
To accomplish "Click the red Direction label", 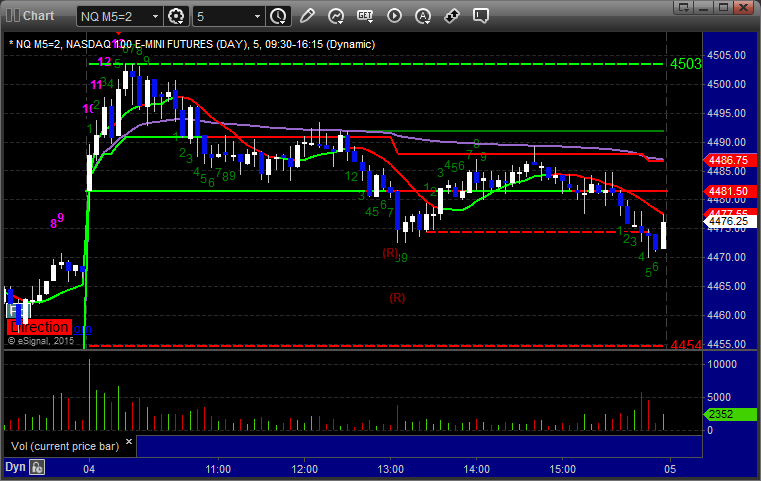I will tap(39, 327).
